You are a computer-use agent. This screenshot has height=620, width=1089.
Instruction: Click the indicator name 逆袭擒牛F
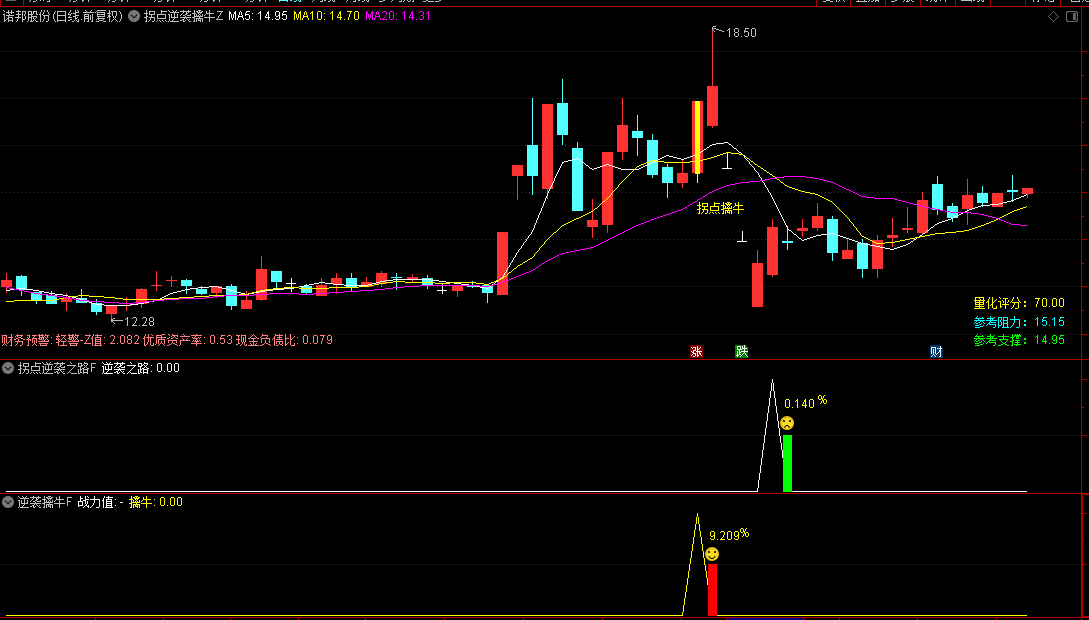click(x=44, y=502)
